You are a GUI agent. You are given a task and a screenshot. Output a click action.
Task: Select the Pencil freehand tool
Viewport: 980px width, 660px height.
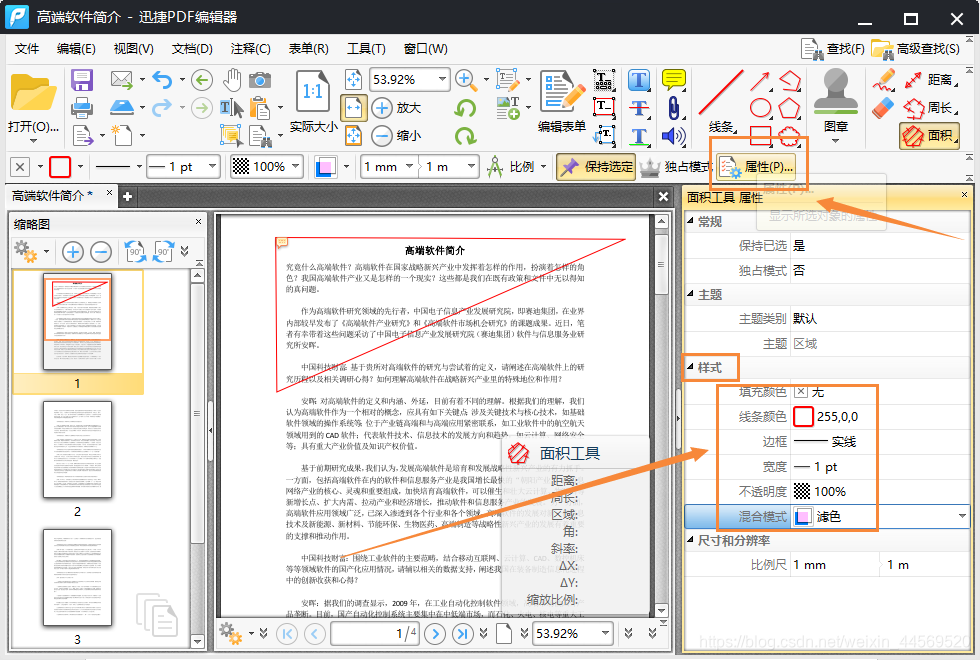click(x=884, y=79)
